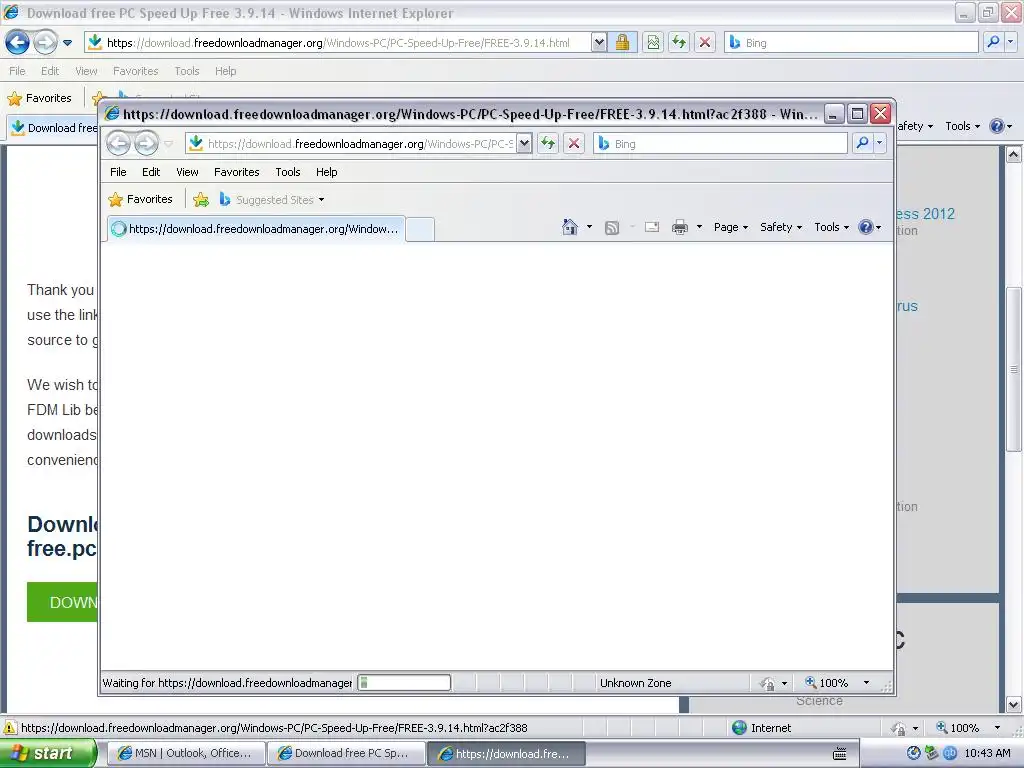Open Home icon in popup command bar

pyautogui.click(x=570, y=227)
